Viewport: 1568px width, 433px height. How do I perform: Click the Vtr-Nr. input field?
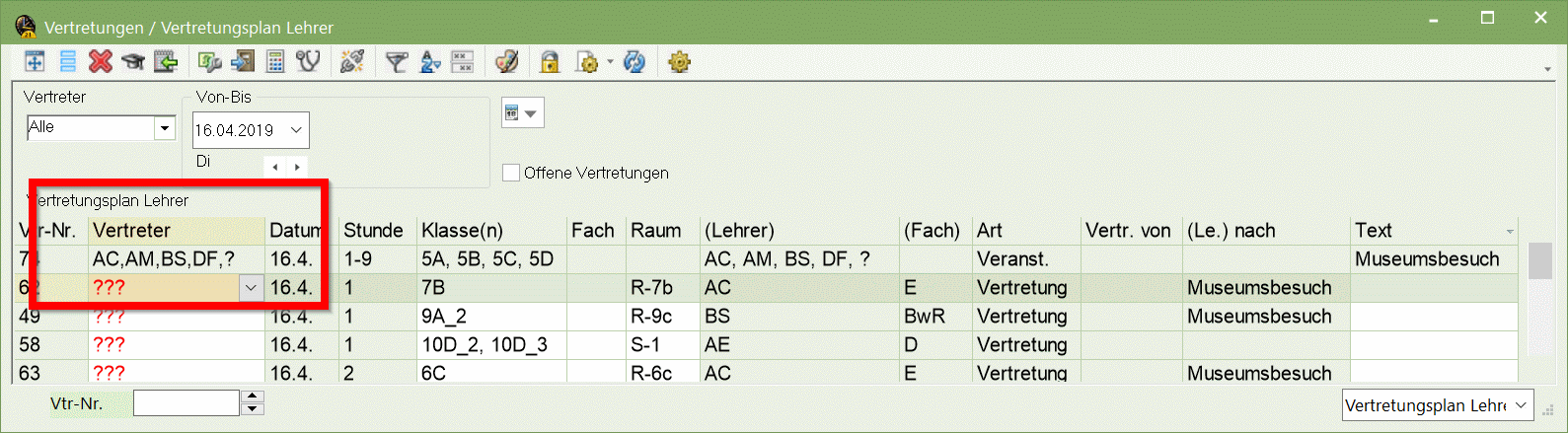coord(187,403)
